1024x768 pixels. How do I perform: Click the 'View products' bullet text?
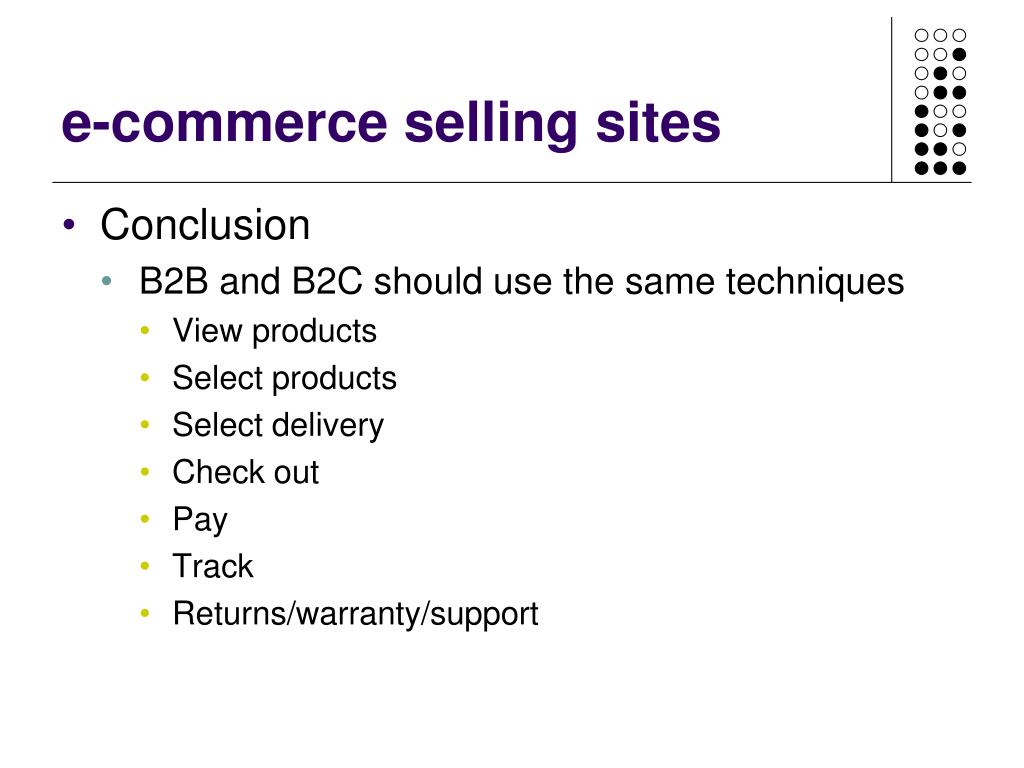[x=274, y=332]
